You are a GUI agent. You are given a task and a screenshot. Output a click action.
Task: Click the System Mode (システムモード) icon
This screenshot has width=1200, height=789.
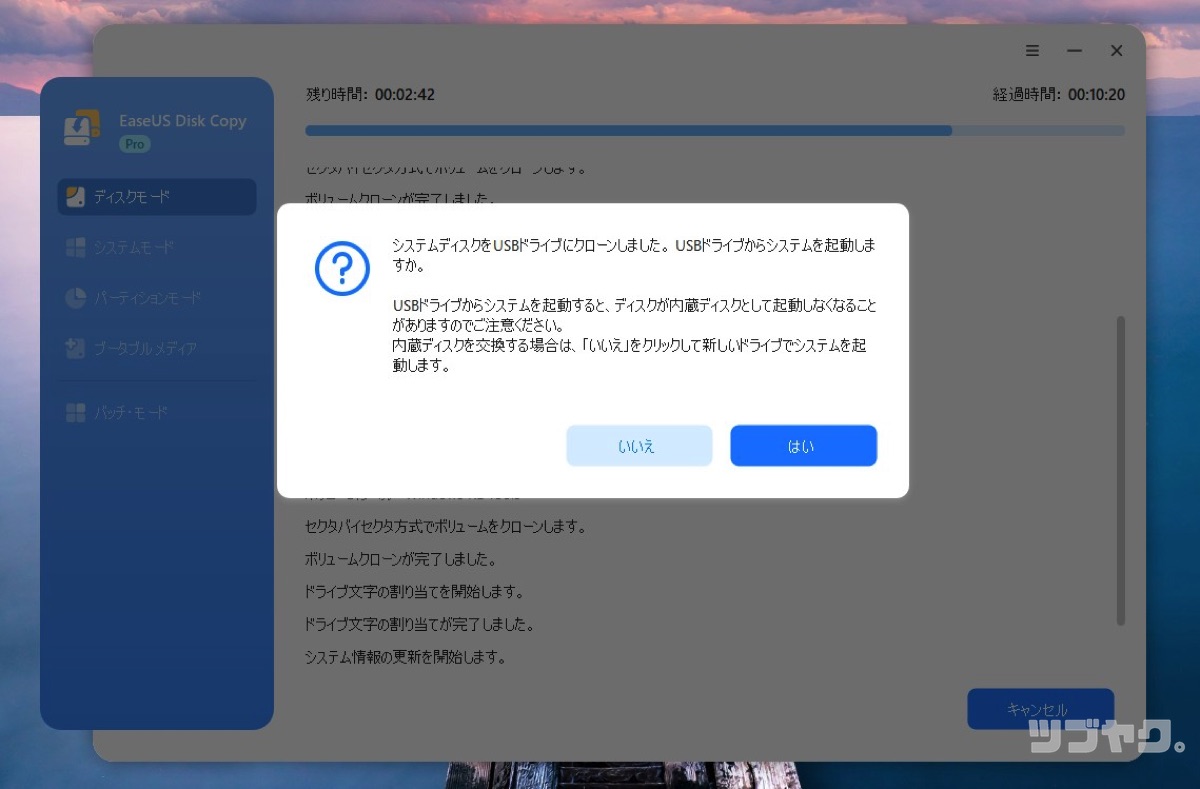click(77, 247)
